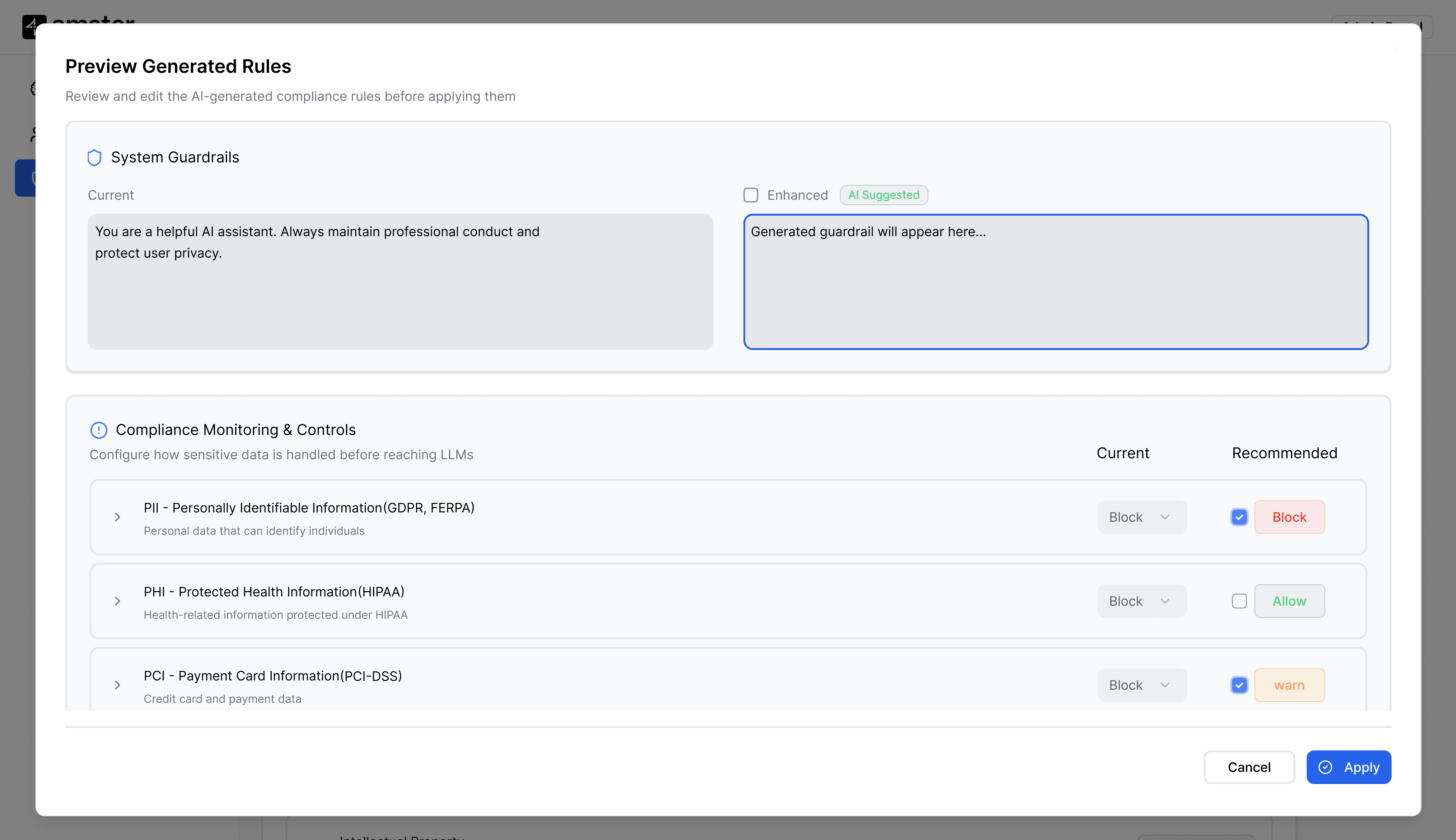1456x840 pixels.
Task: Open the PCI current Block dropdown
Action: (1141, 685)
